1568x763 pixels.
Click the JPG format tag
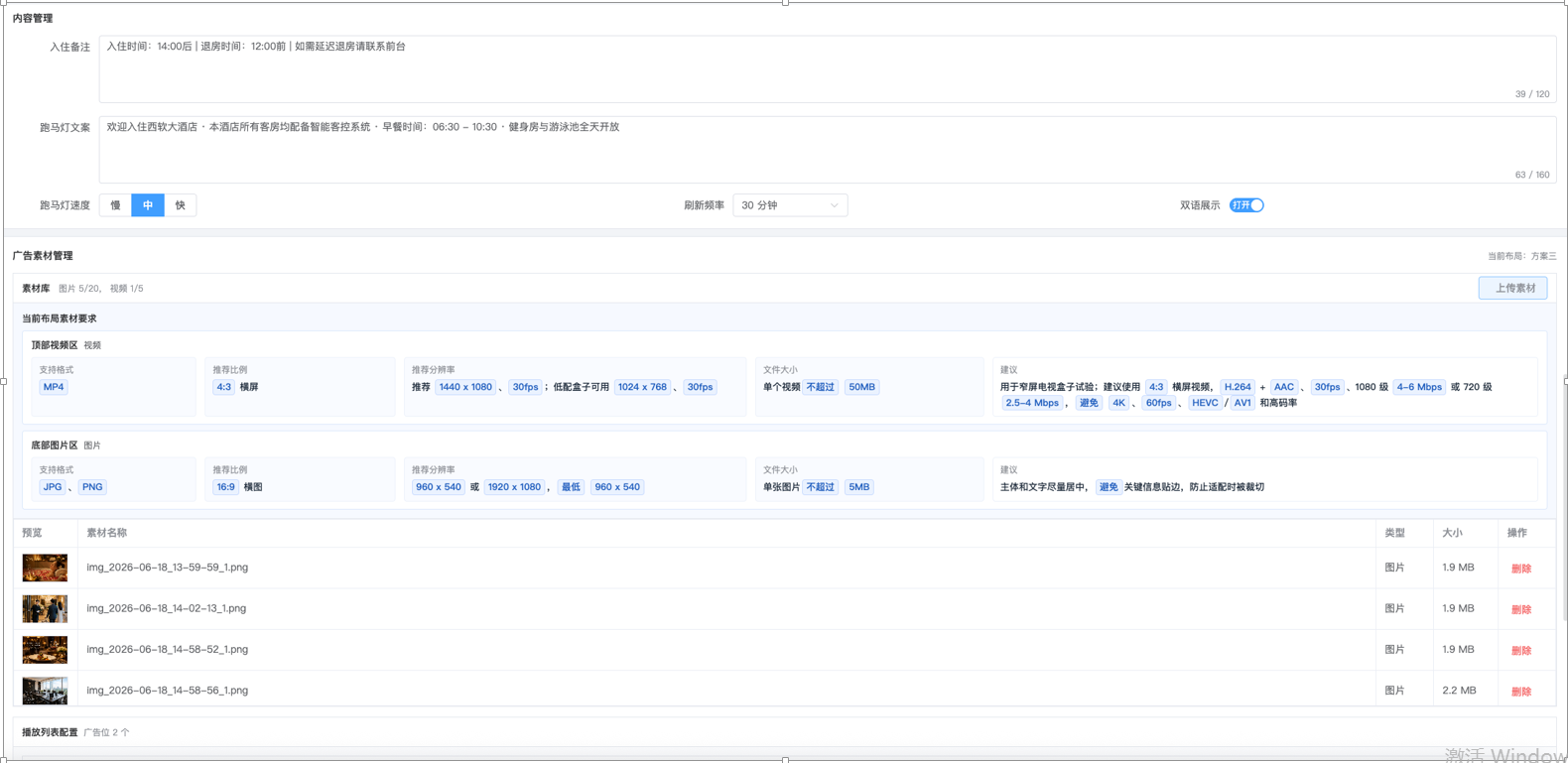(53, 487)
